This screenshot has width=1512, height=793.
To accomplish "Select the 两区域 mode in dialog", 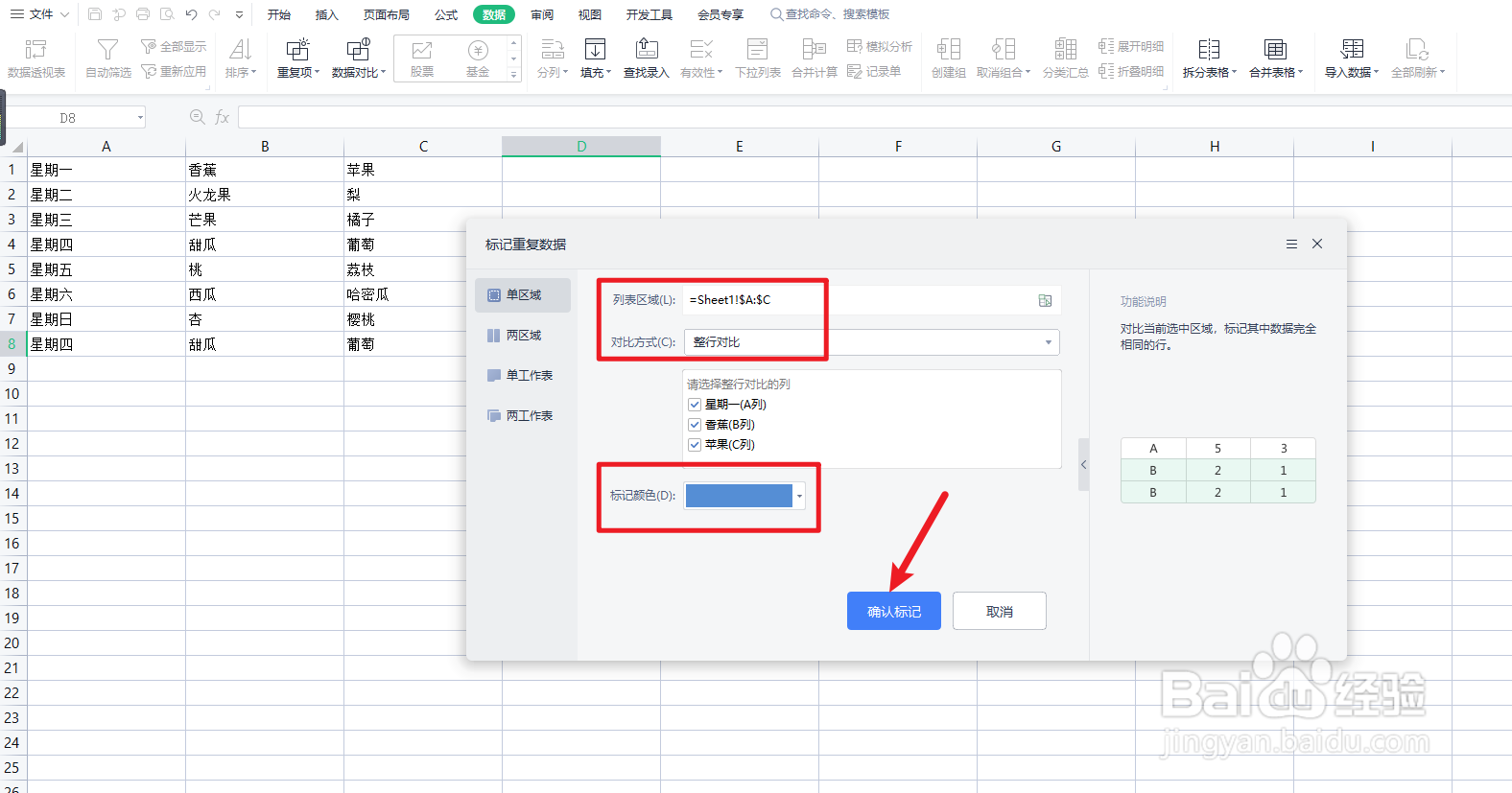I will (x=523, y=336).
